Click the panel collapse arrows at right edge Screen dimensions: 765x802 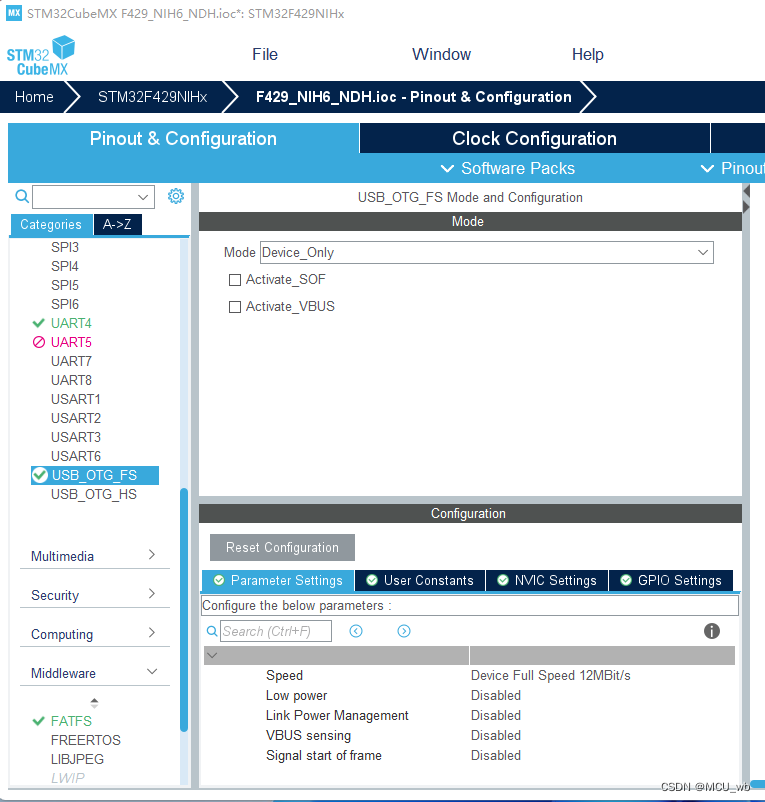746,199
